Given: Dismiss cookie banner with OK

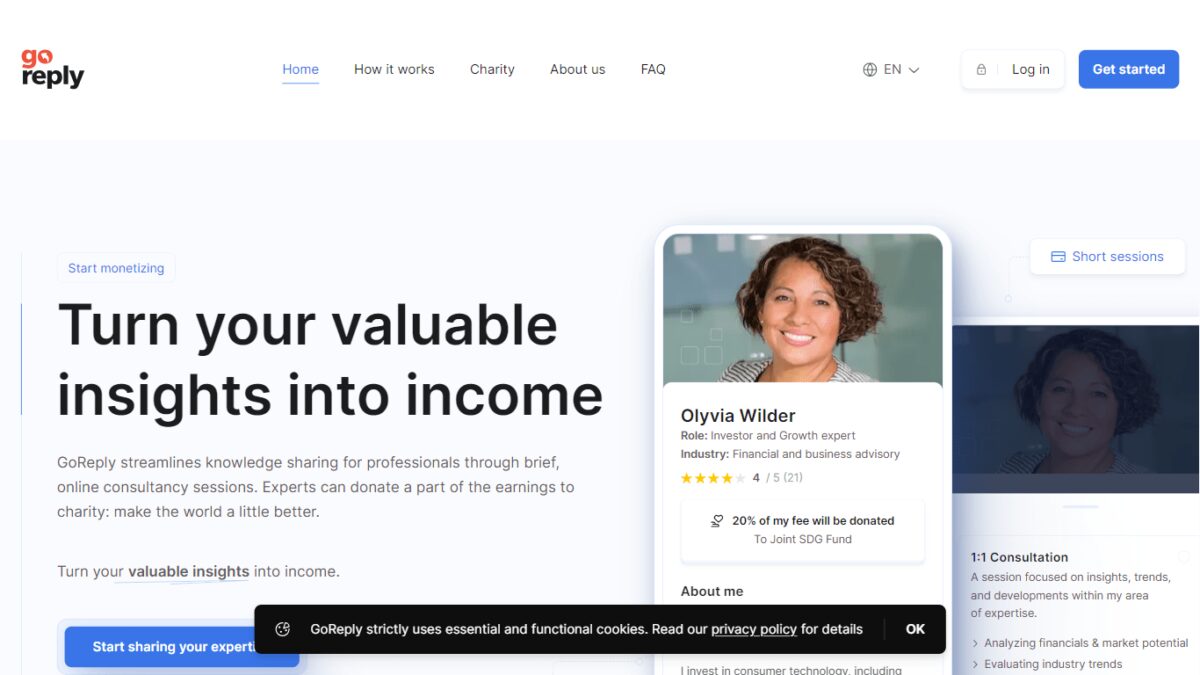Looking at the screenshot, I should point(915,629).
